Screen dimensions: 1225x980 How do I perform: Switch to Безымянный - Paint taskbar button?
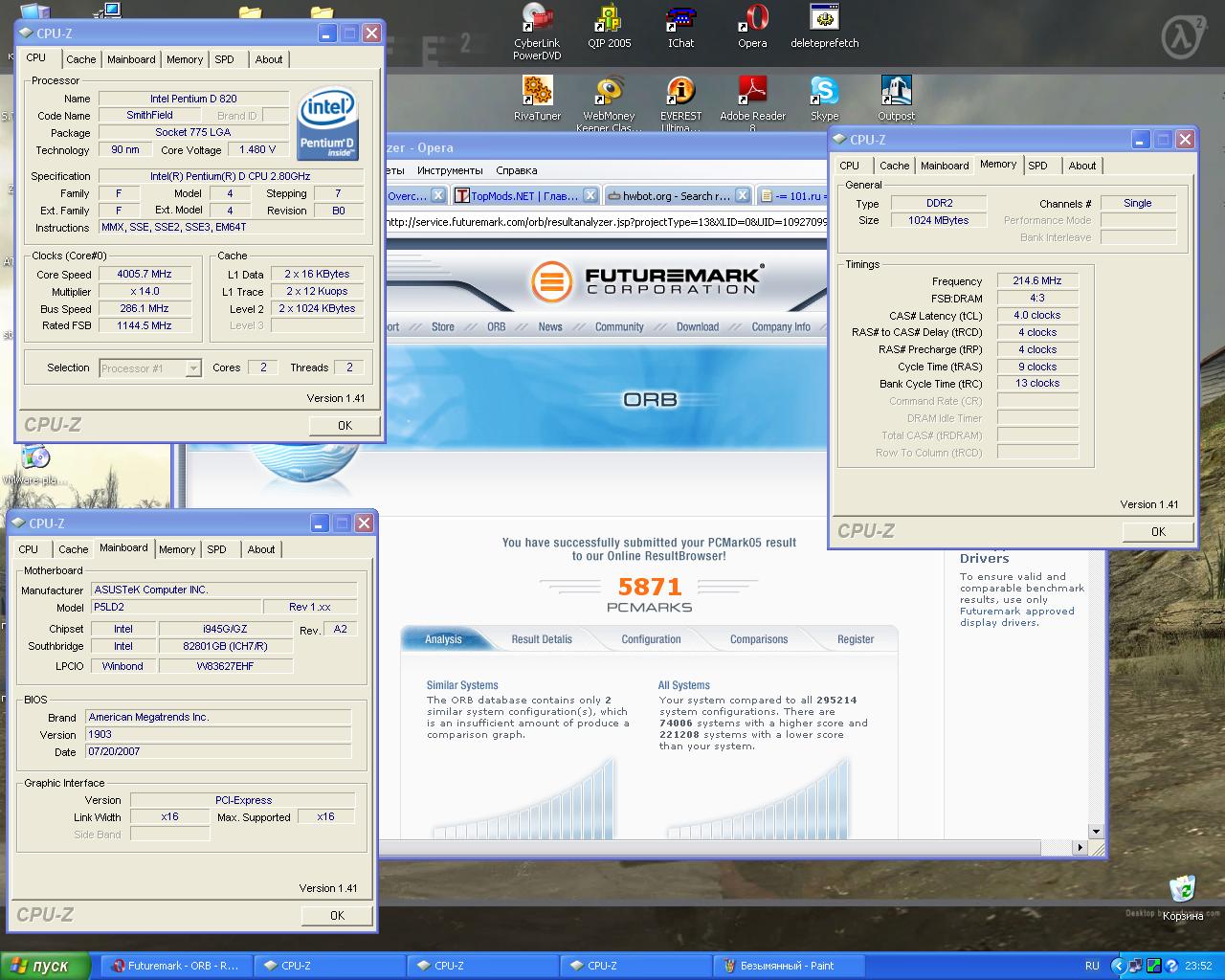[789, 966]
